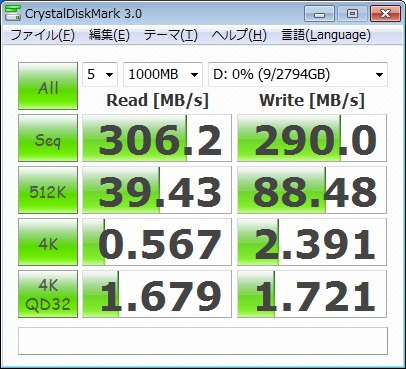Click the 4K QD32 read result 1.679
Viewport: 406px width, 369px height.
click(157, 294)
